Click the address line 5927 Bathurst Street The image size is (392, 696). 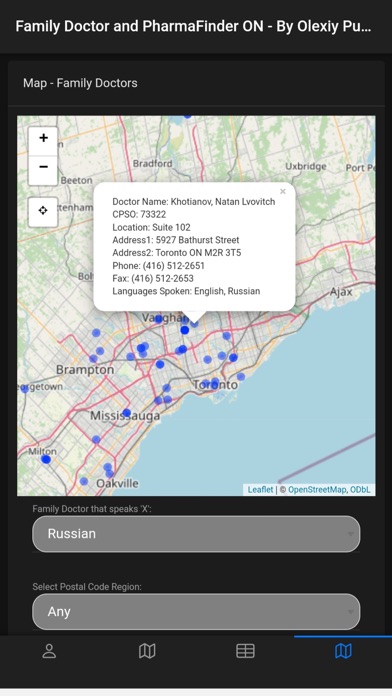tap(176, 240)
